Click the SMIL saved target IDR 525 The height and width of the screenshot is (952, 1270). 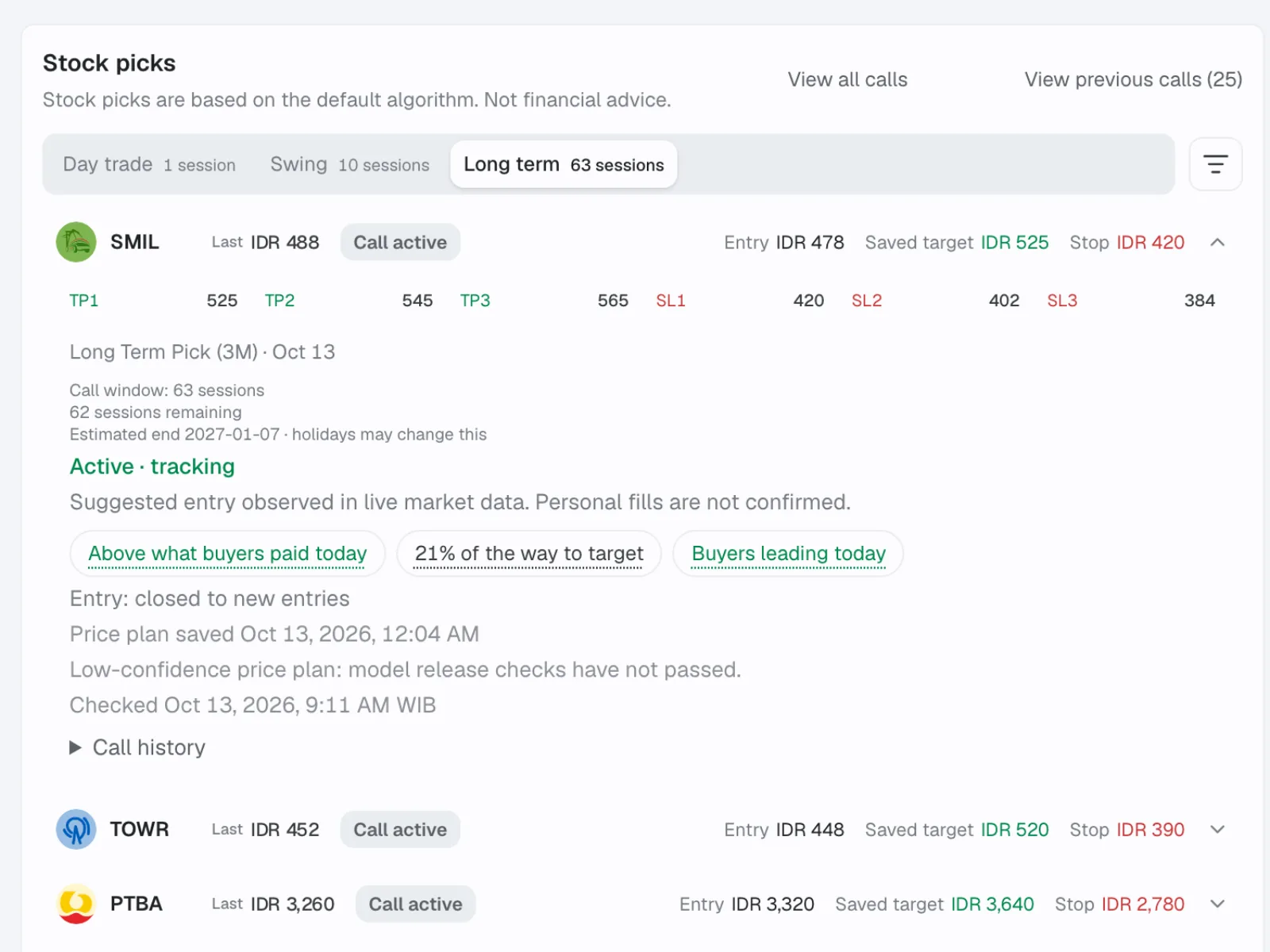[1014, 242]
